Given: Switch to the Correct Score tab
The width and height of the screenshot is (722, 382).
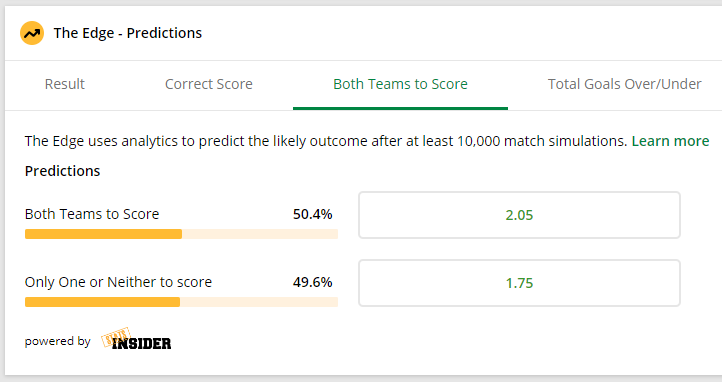Looking at the screenshot, I should pyautogui.click(x=209, y=84).
